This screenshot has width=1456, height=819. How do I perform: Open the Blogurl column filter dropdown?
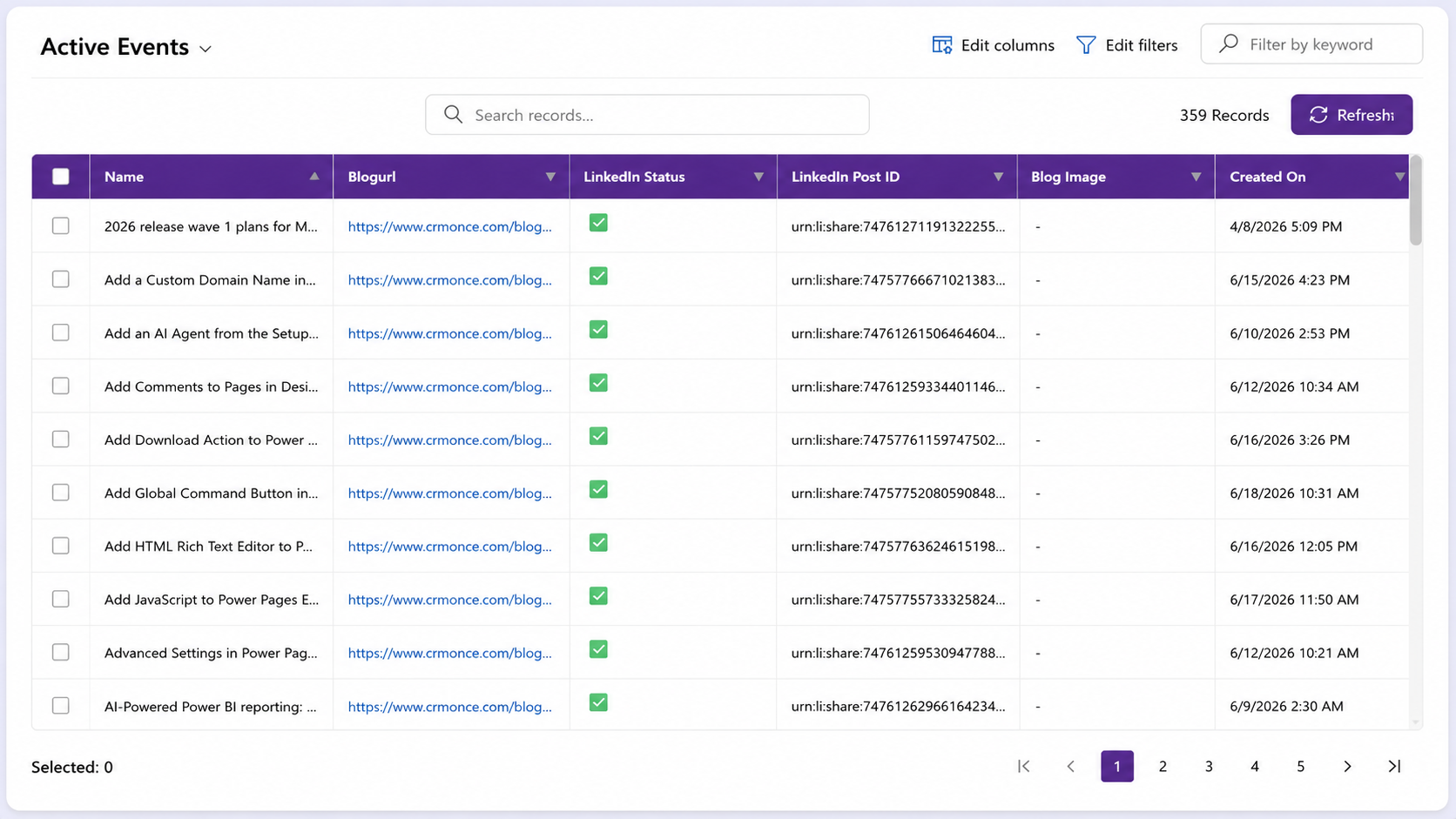pos(550,177)
